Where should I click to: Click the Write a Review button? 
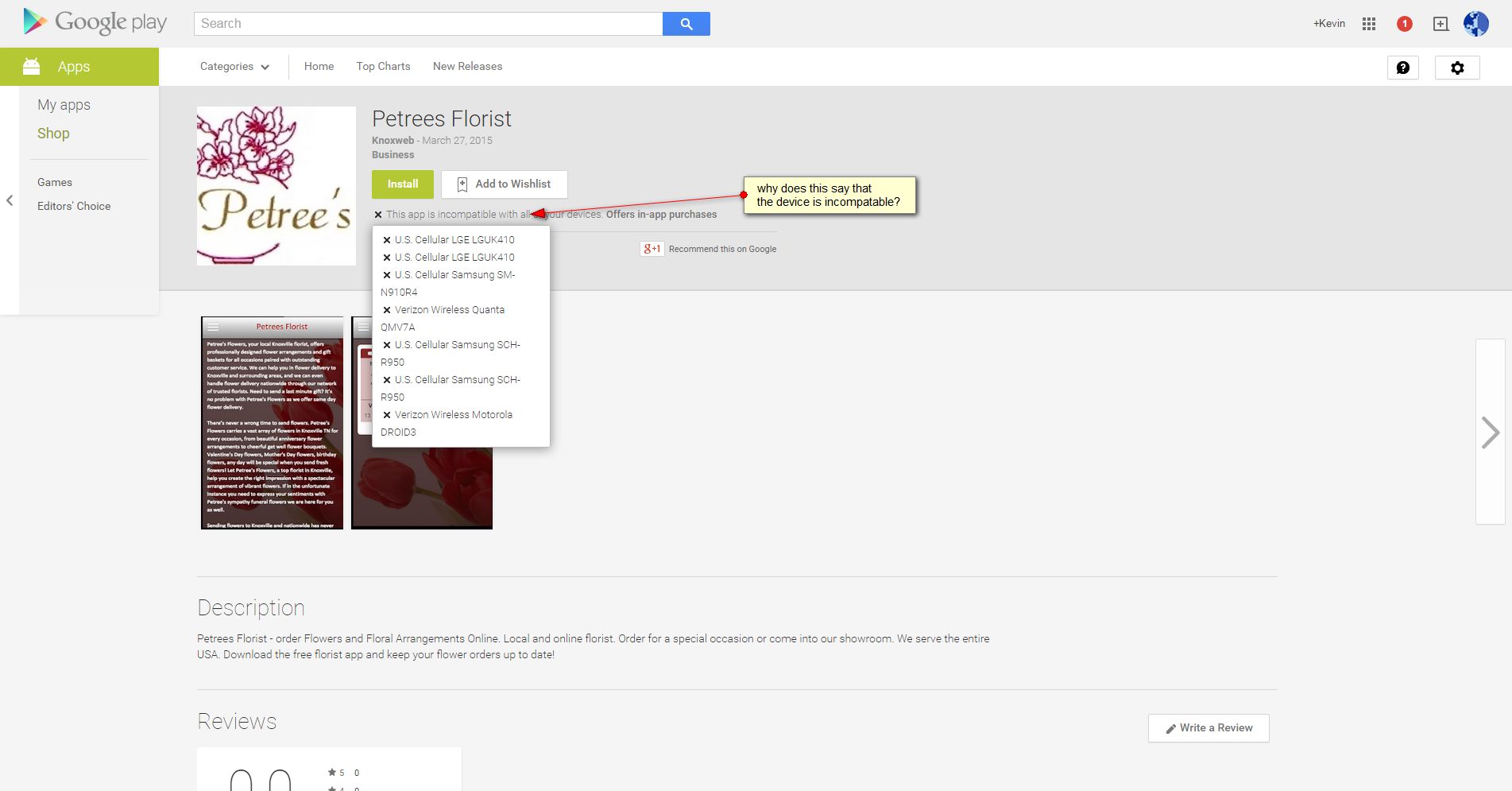1208,728
